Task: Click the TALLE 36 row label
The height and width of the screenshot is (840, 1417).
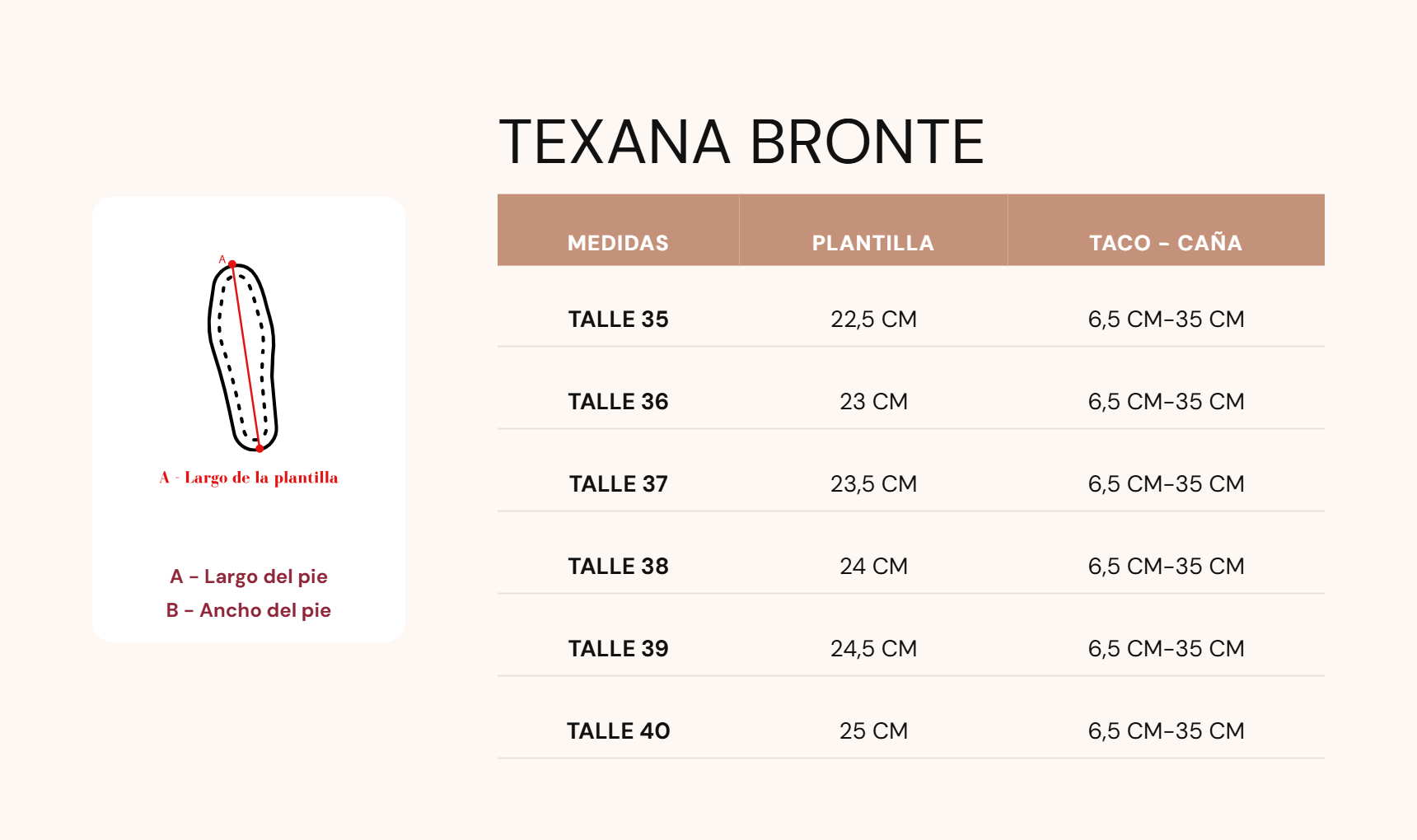Action: click(618, 402)
